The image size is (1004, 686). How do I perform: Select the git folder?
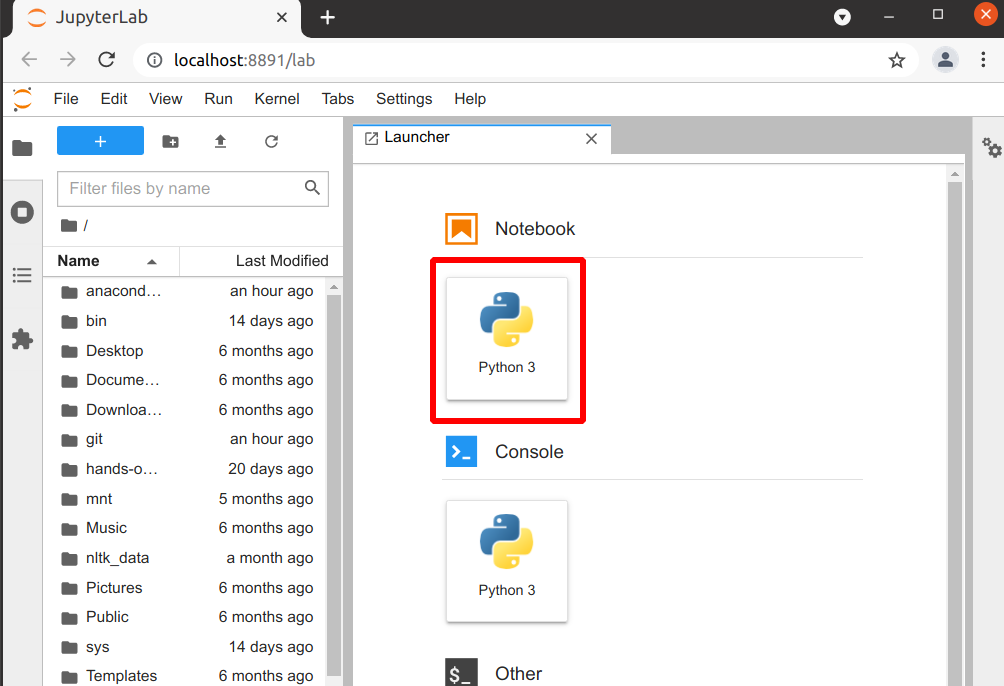186,439
